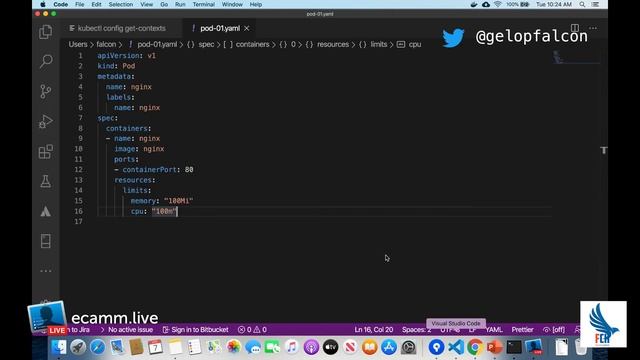The width and height of the screenshot is (640, 360).
Task: Open Wi-Fi status in menu bar
Action: click(498, 4)
